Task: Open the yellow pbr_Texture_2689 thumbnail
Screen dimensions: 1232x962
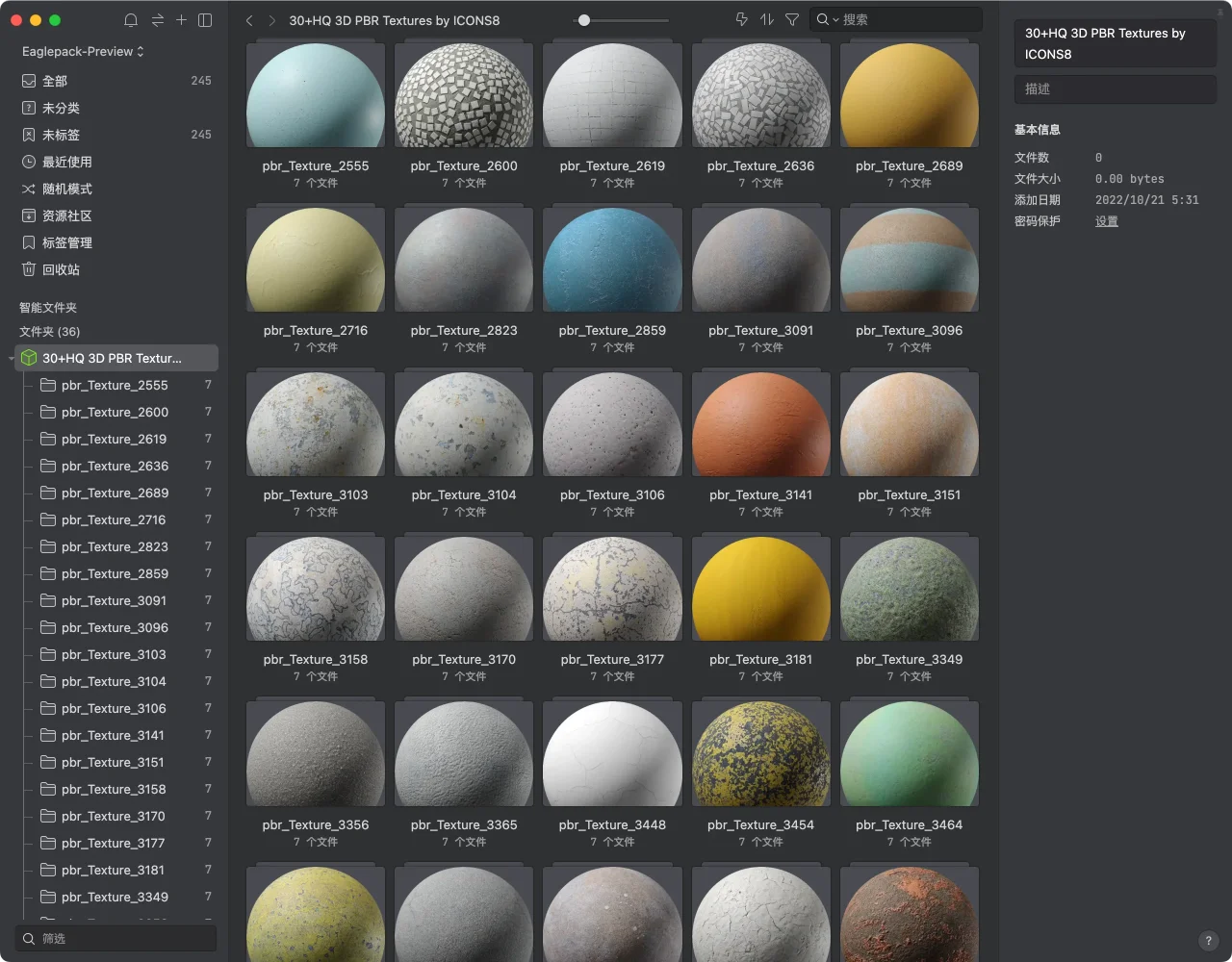Action: pos(910,95)
